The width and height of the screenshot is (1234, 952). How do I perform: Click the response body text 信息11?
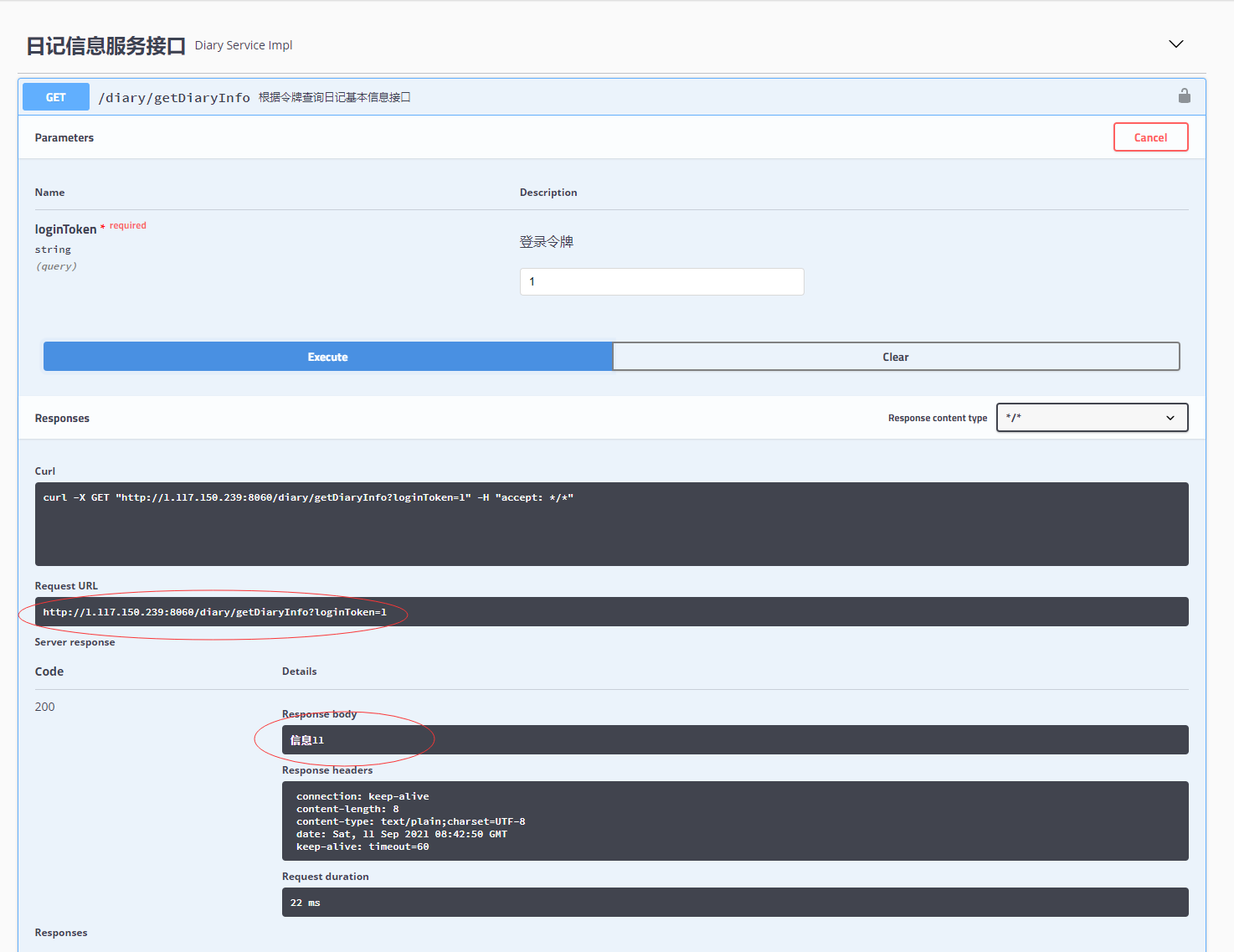[x=307, y=740]
